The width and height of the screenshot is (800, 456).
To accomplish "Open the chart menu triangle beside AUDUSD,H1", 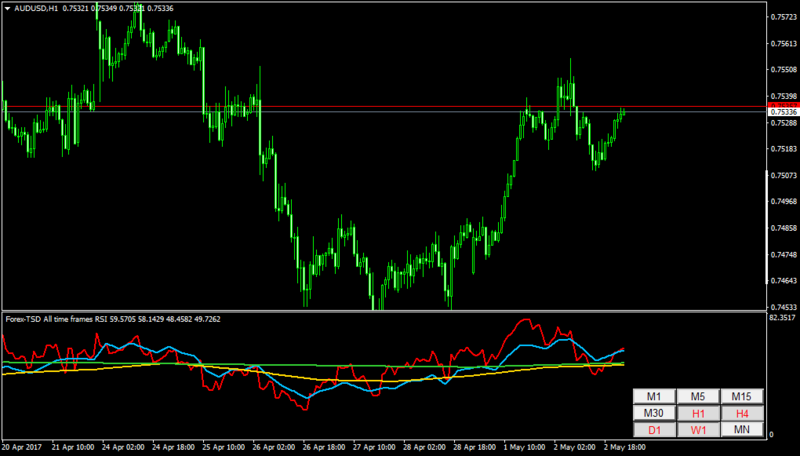I will tap(8, 9).
